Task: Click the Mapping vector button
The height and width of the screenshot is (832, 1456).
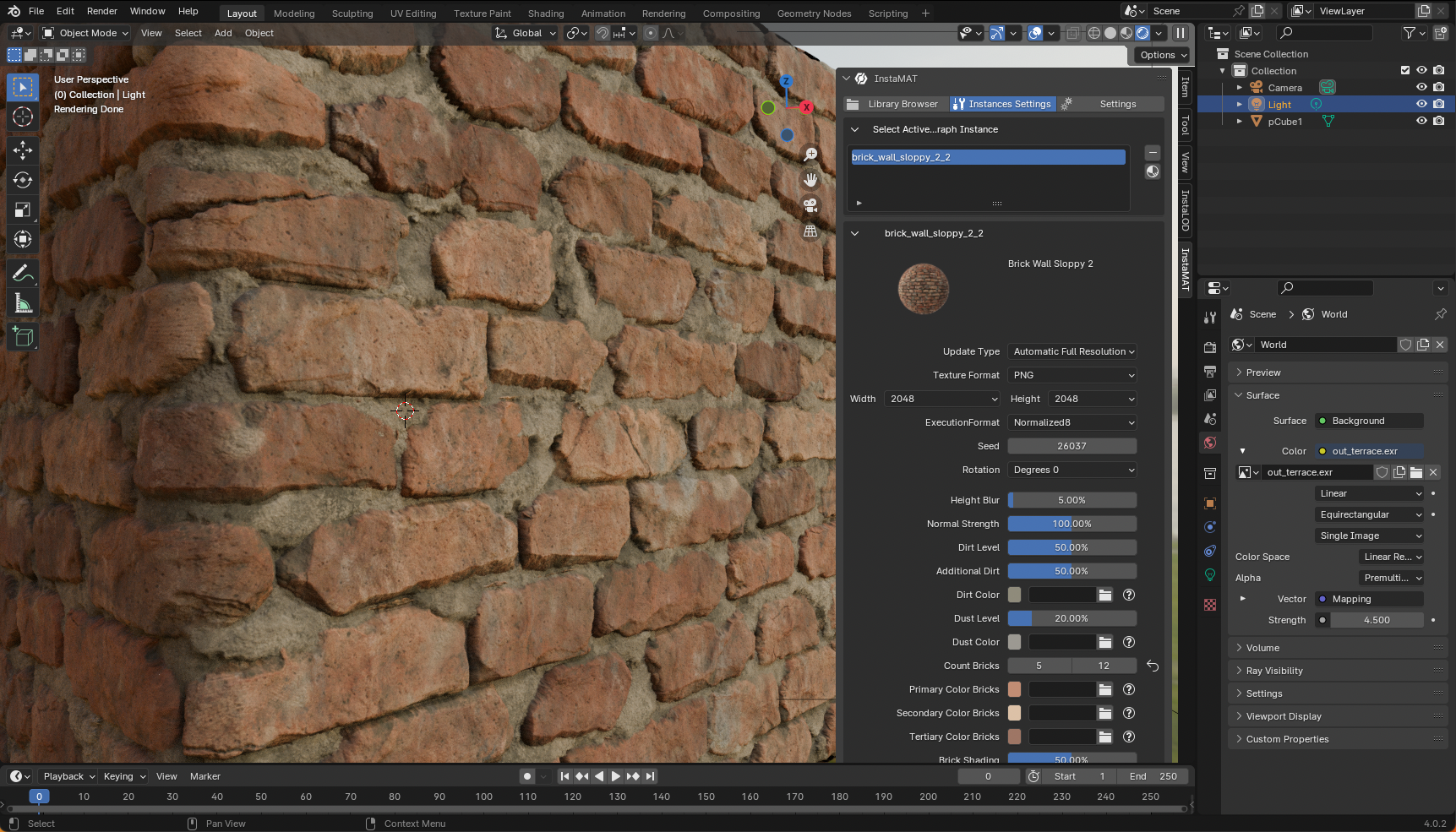Action: click(x=1369, y=599)
